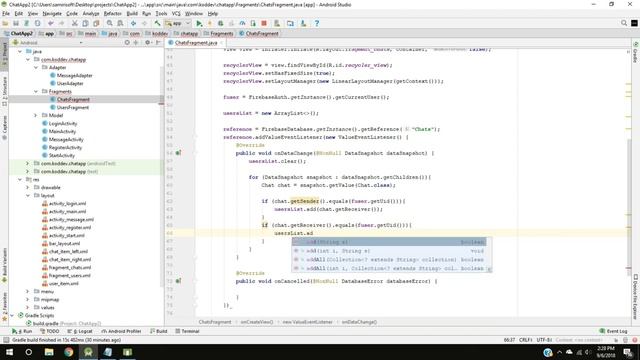Open the run configuration app dropdown
This screenshot has width=640, height=360.
(178, 23)
